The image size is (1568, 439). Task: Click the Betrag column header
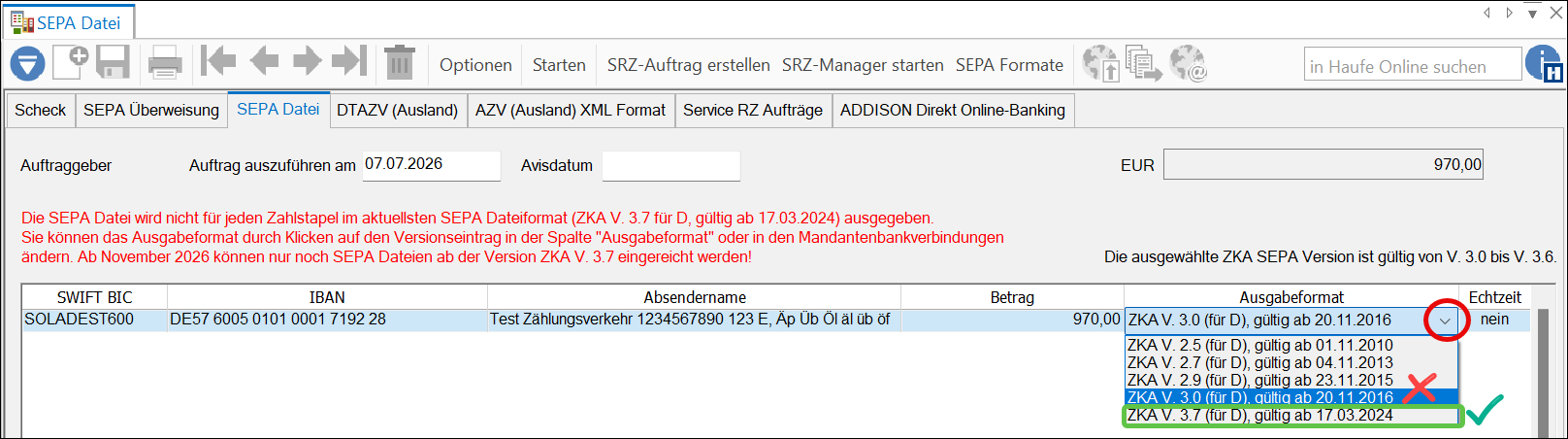[1012, 297]
